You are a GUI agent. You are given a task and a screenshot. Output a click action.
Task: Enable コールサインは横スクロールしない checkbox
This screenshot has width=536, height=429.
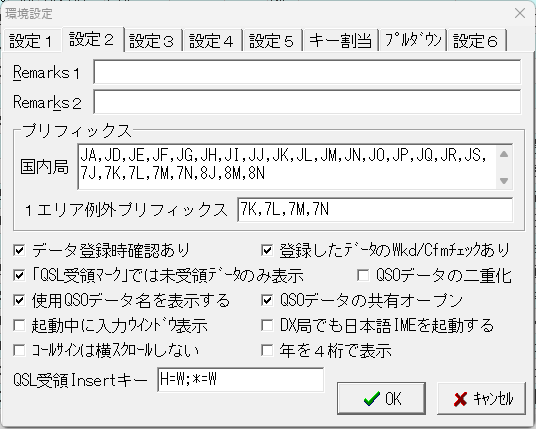click(x=19, y=350)
